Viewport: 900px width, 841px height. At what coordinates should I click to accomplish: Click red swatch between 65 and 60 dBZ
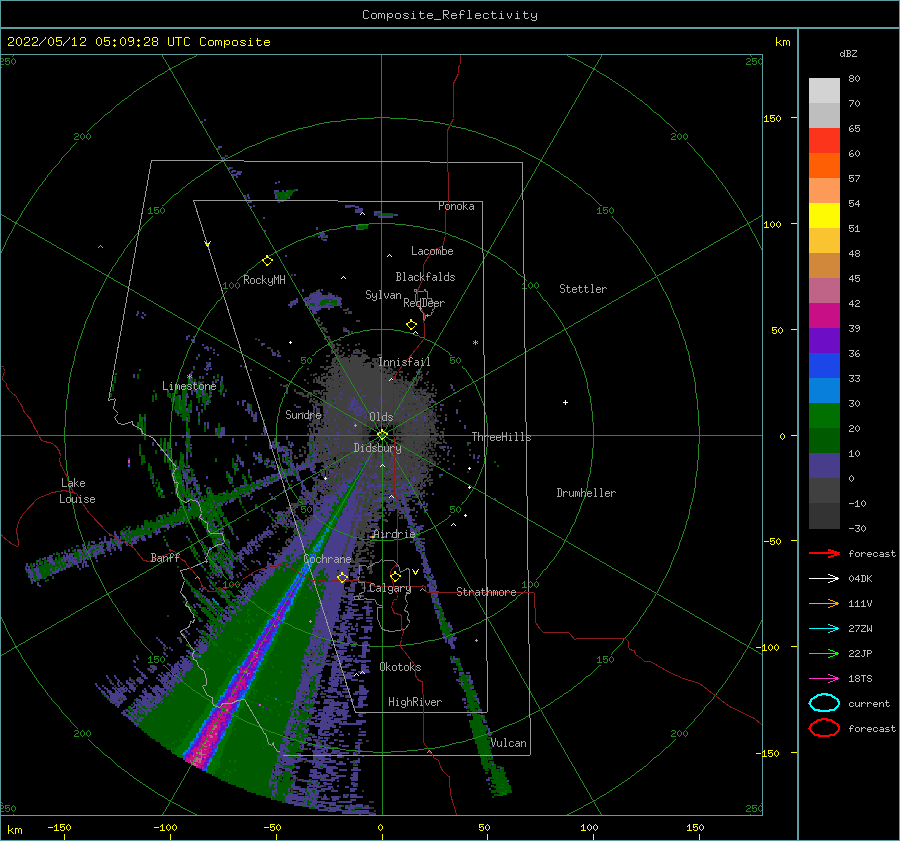point(824,141)
